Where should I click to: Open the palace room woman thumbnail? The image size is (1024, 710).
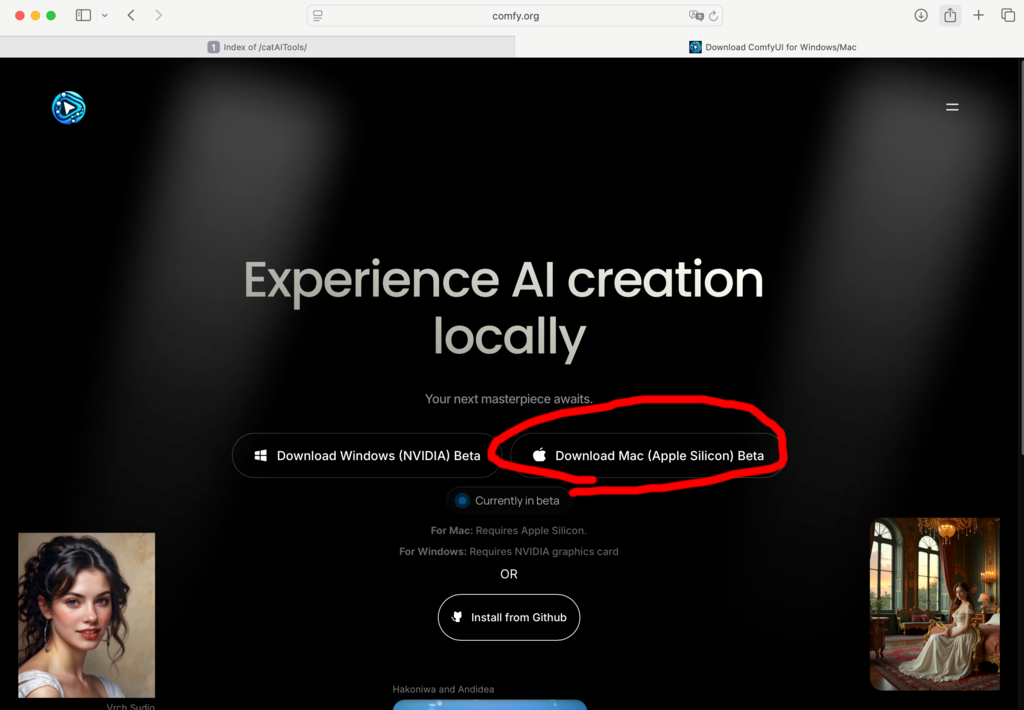pos(935,604)
